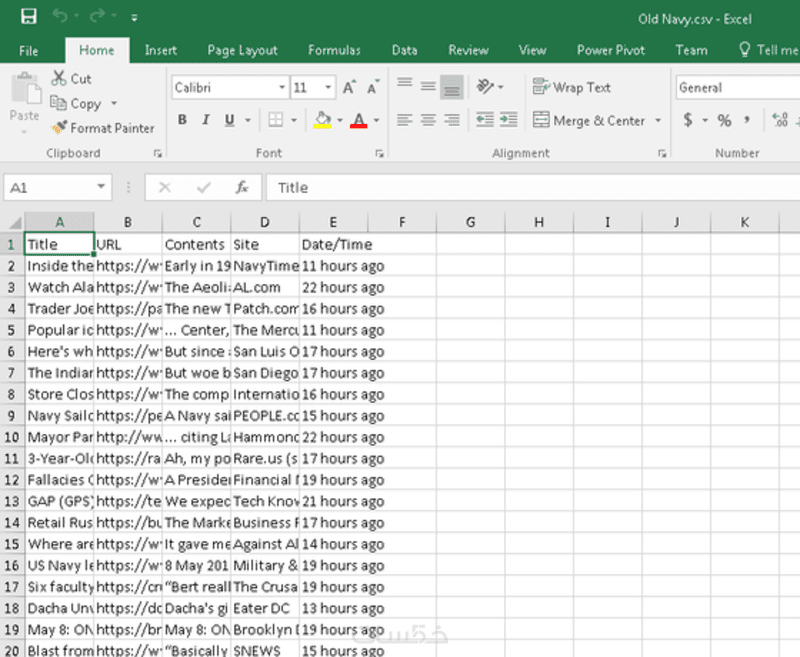Click the Enter checkmark in formula bar
The height and width of the screenshot is (657, 800).
(x=204, y=188)
